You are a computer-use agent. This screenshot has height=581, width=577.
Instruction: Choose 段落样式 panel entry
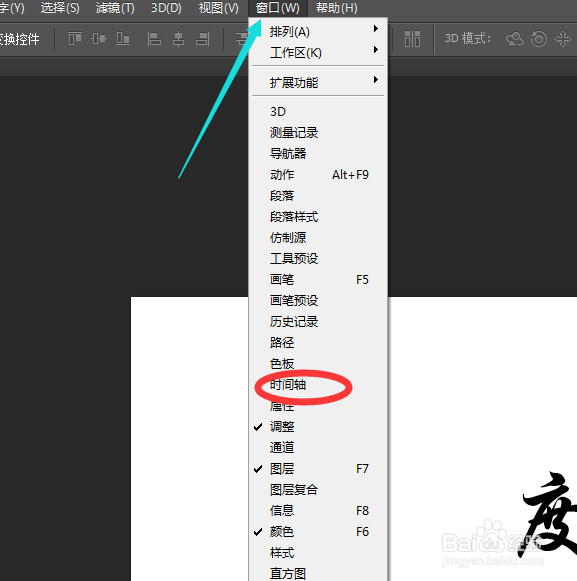point(318,216)
